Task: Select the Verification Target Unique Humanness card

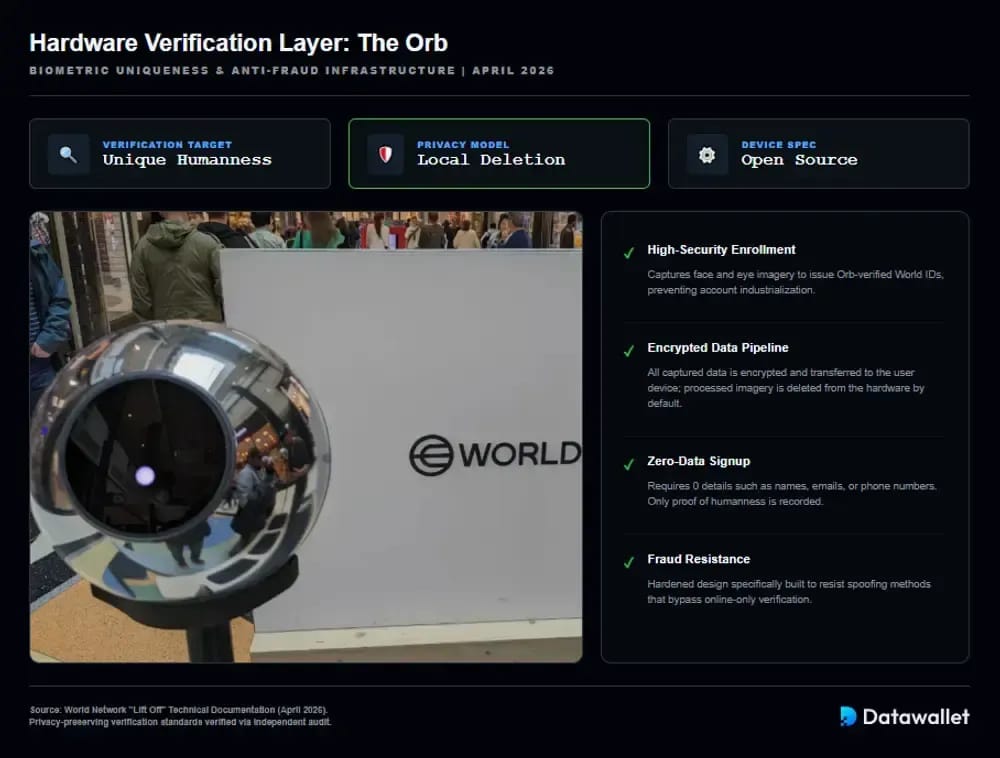Action: [180, 154]
